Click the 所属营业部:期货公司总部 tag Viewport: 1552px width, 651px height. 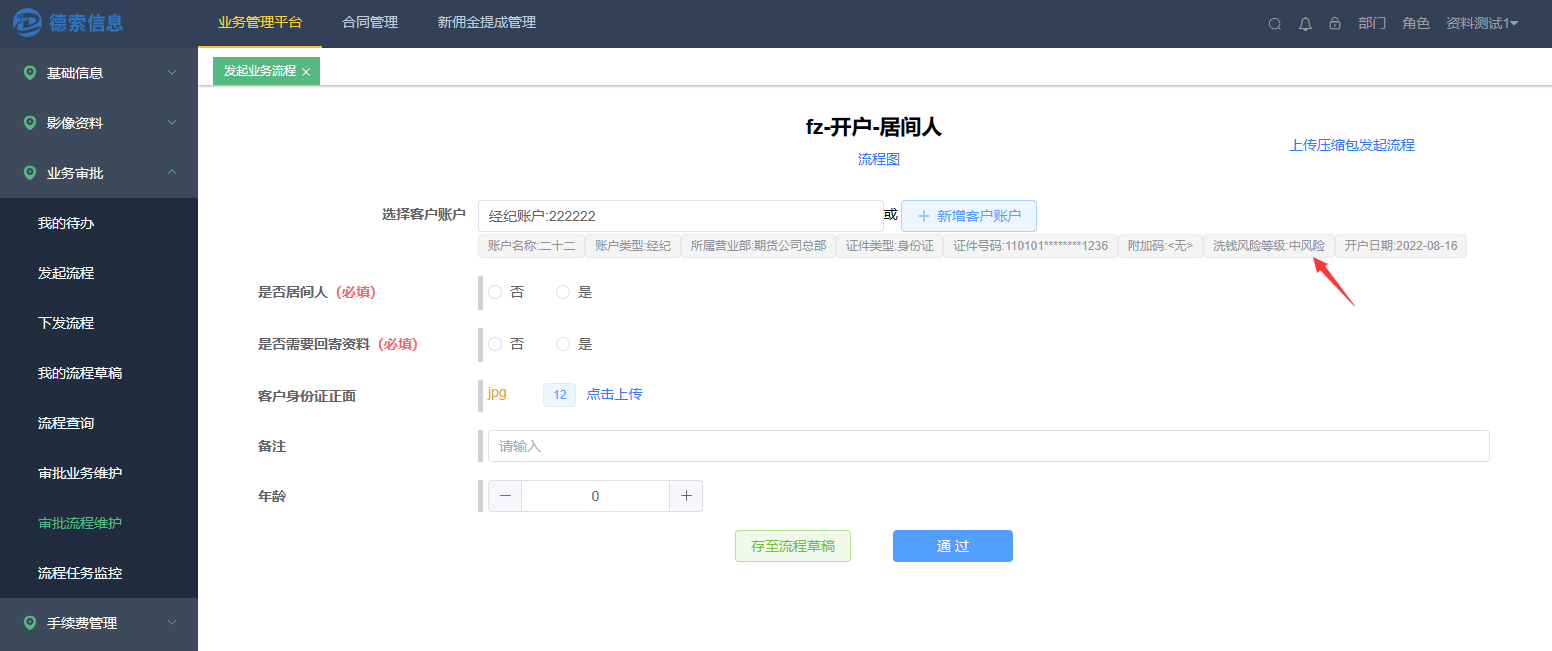758,246
